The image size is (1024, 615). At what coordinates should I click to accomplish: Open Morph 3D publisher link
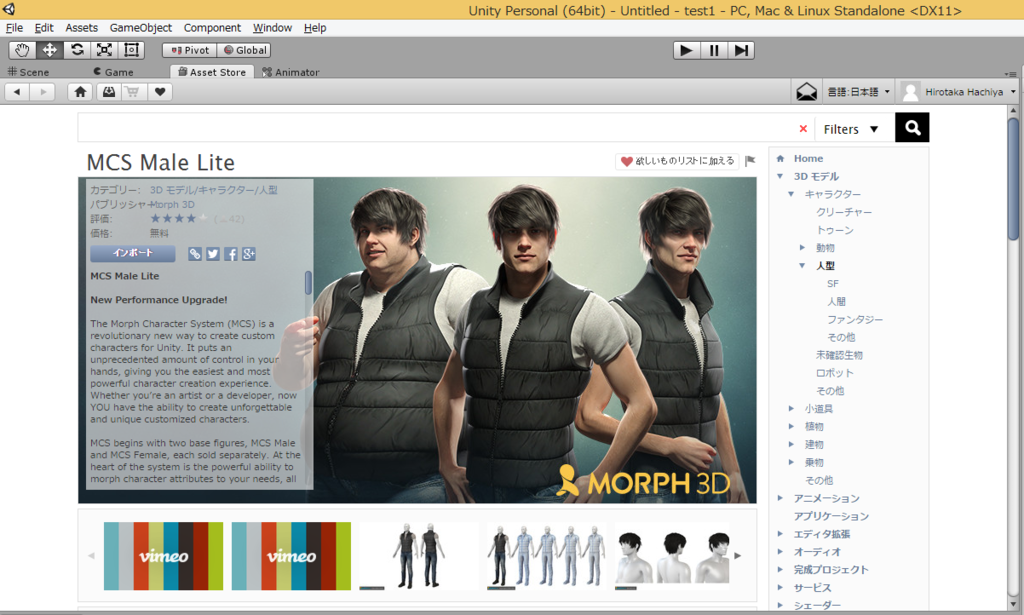coord(172,204)
